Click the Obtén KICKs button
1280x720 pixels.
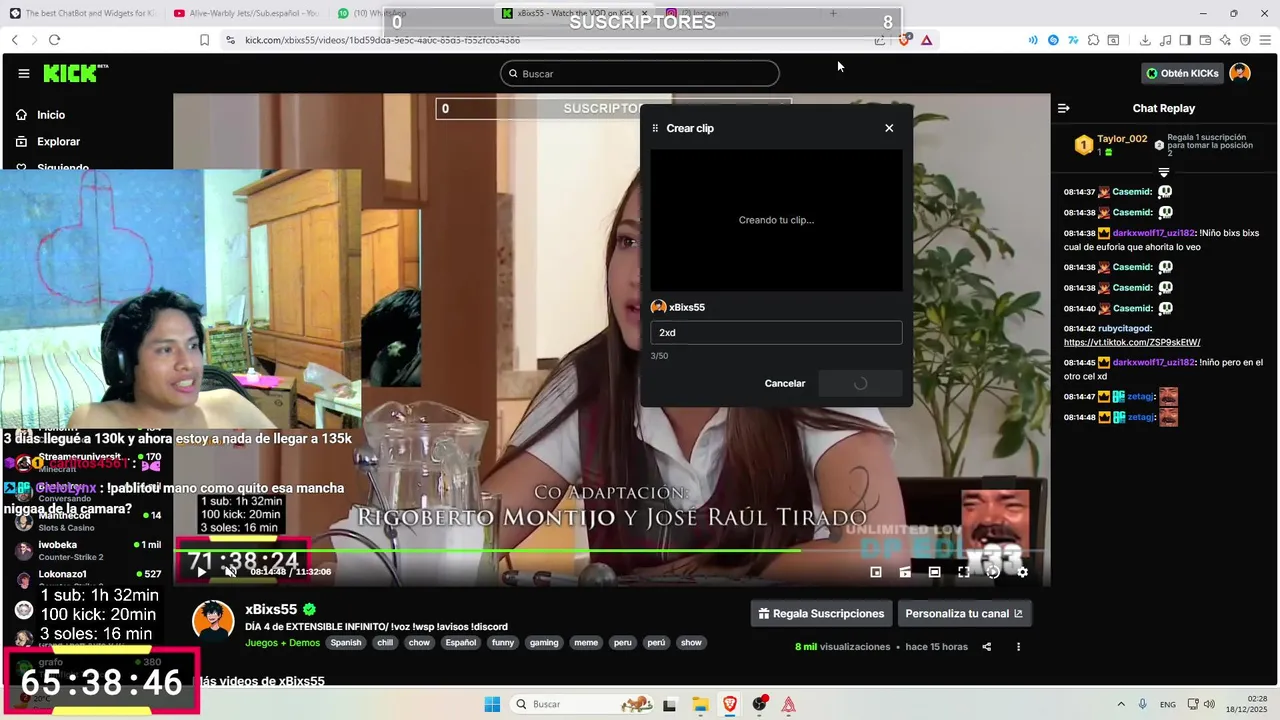tap(1182, 73)
